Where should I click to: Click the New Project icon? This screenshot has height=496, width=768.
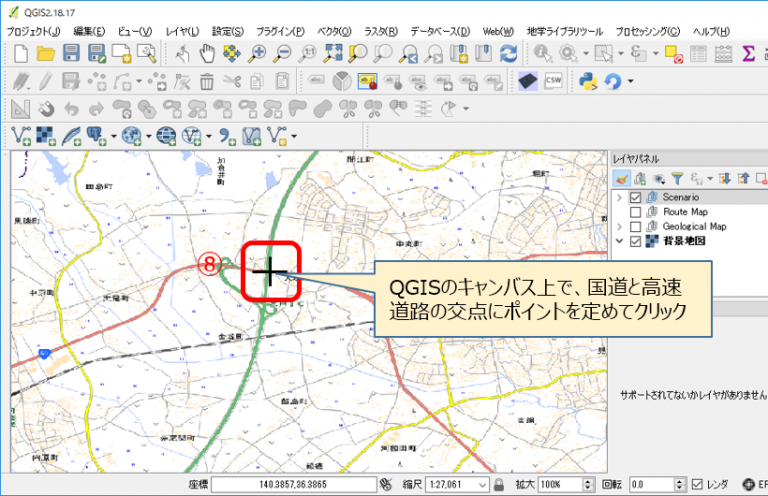click(21, 53)
